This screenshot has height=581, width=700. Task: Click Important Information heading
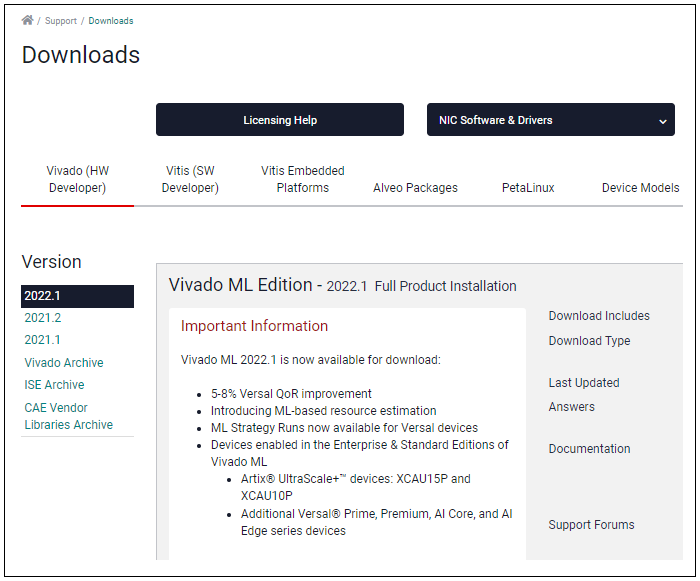[254, 326]
